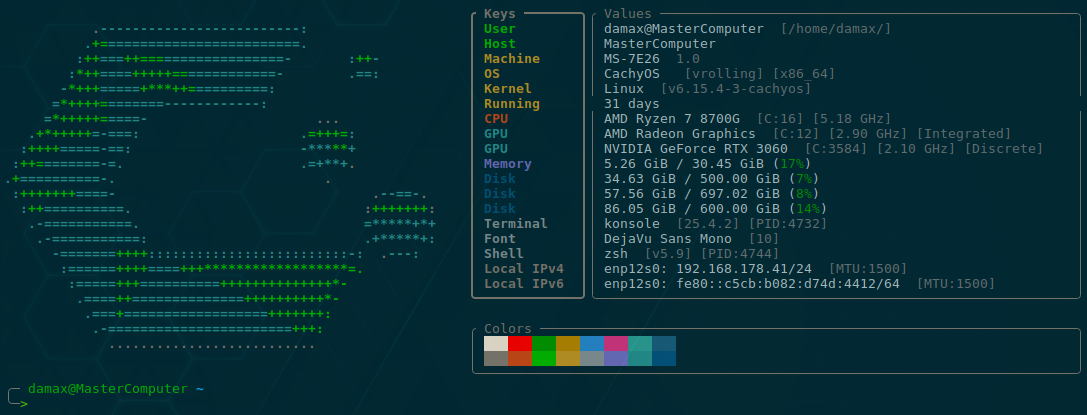Select the 'zsh' shell value
This screenshot has width=1087, height=415.
pos(616,254)
